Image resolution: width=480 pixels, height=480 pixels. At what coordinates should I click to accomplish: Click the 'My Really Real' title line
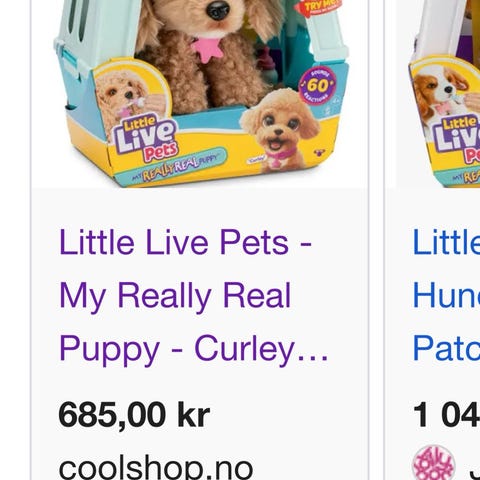pos(175,296)
